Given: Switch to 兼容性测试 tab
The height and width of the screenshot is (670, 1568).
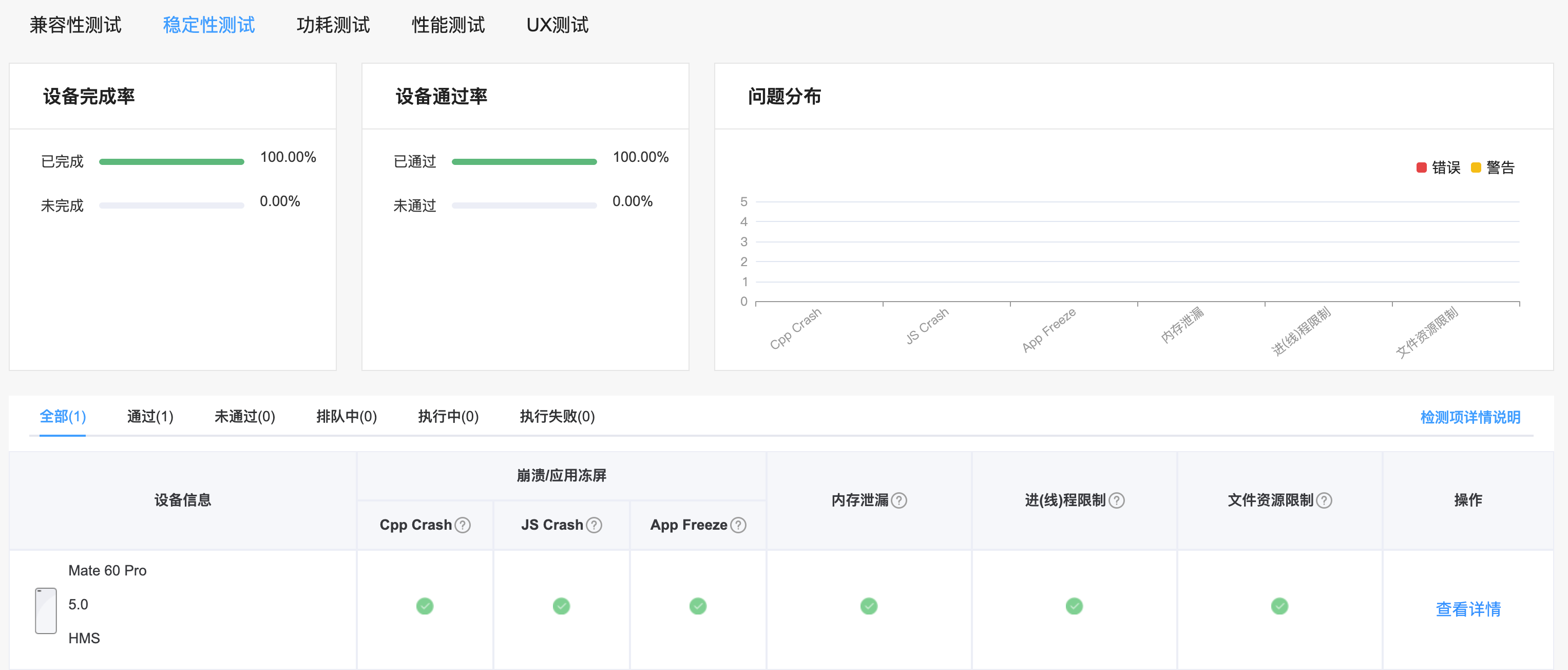Looking at the screenshot, I should pos(75,25).
